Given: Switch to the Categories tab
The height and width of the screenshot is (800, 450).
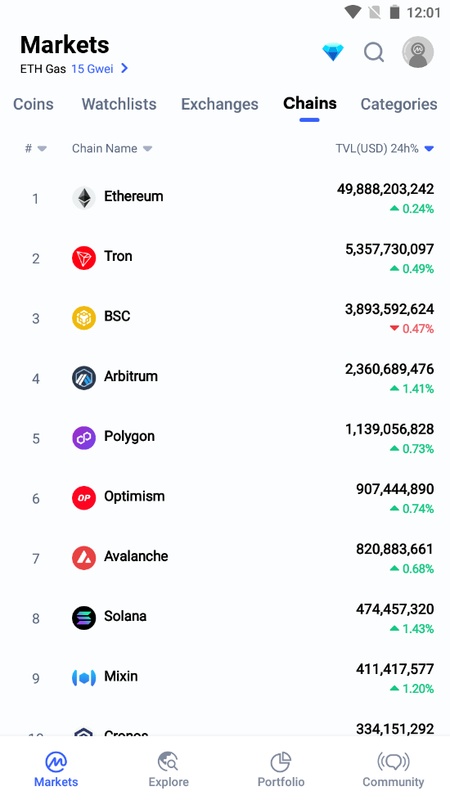Looking at the screenshot, I should pos(398,104).
